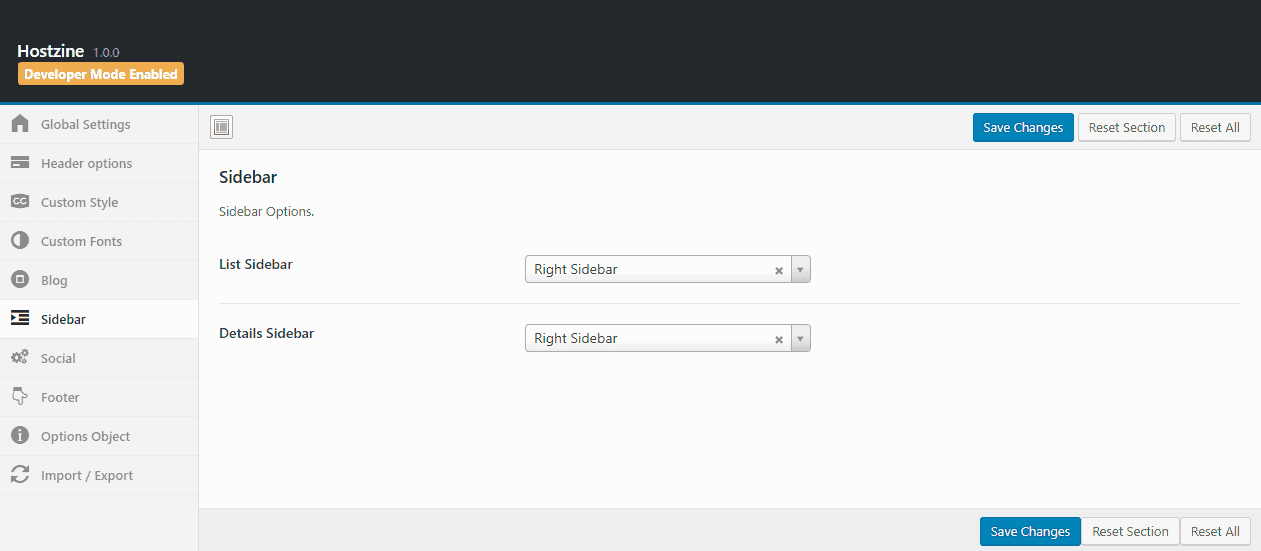Open the List Sidebar dropdown arrow
Viewport: 1261px width, 551px height.
tap(800, 270)
